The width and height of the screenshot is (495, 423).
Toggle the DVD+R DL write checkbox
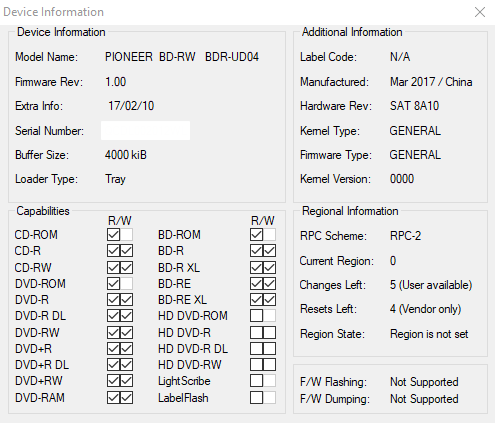pyautogui.click(x=126, y=365)
